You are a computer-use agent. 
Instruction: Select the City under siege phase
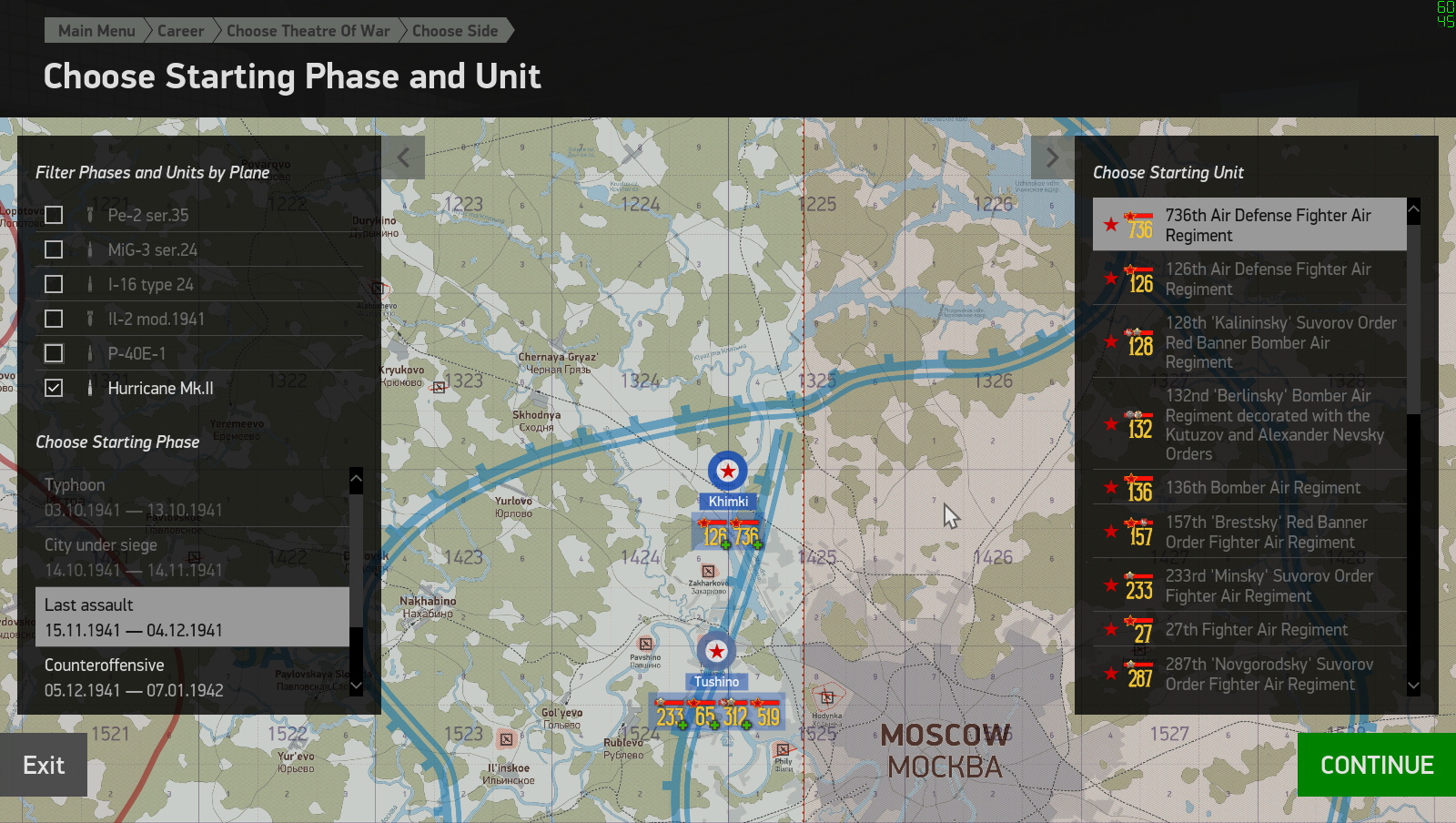click(x=192, y=557)
